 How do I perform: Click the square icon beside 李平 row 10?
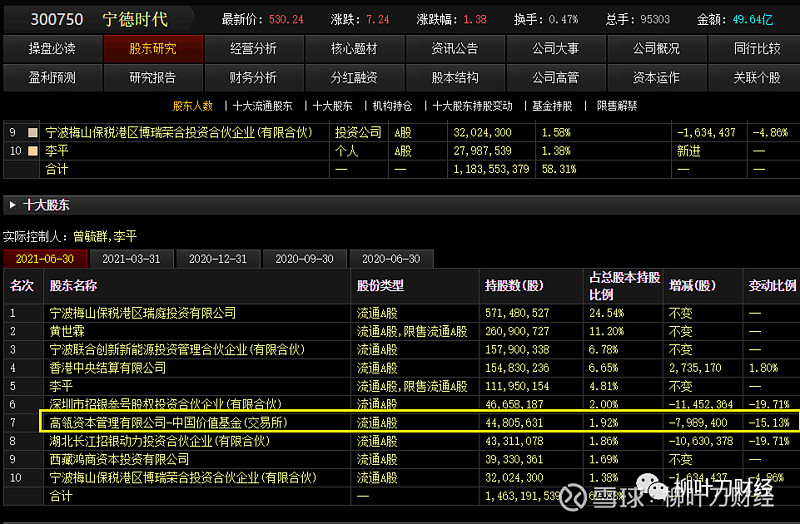click(x=33, y=151)
